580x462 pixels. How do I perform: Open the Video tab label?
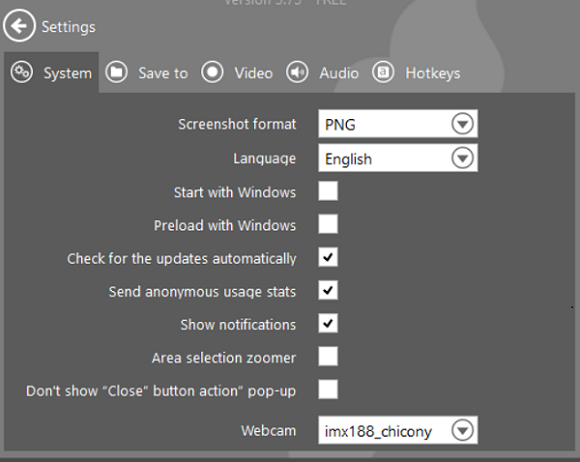tap(254, 73)
